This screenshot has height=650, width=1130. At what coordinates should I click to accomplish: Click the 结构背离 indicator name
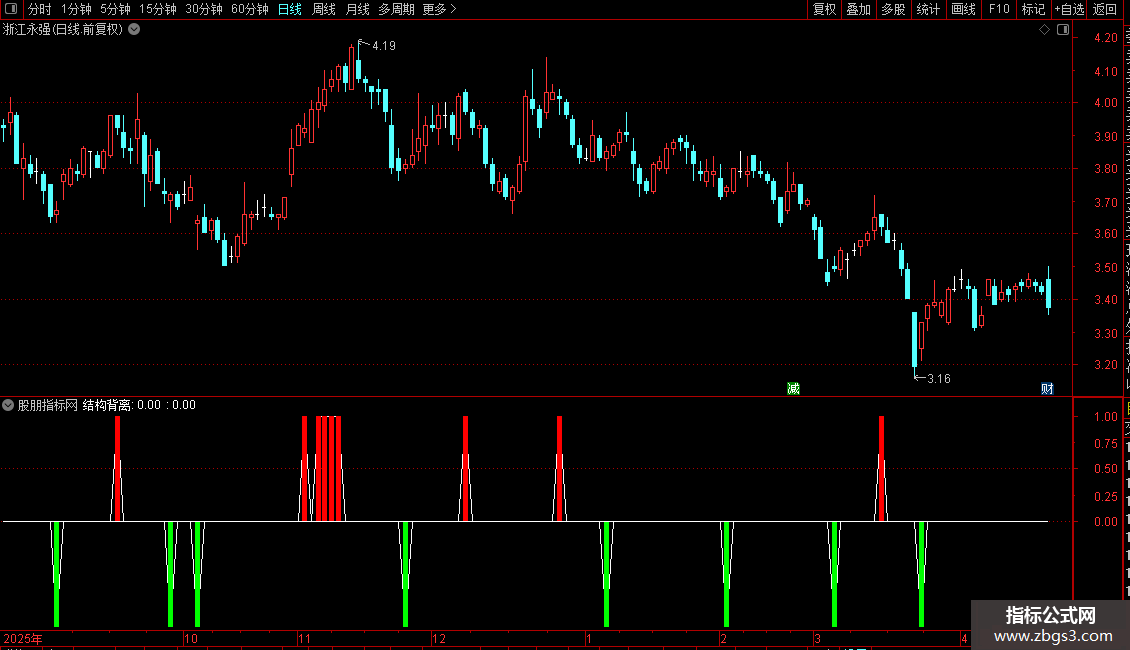(x=107, y=405)
